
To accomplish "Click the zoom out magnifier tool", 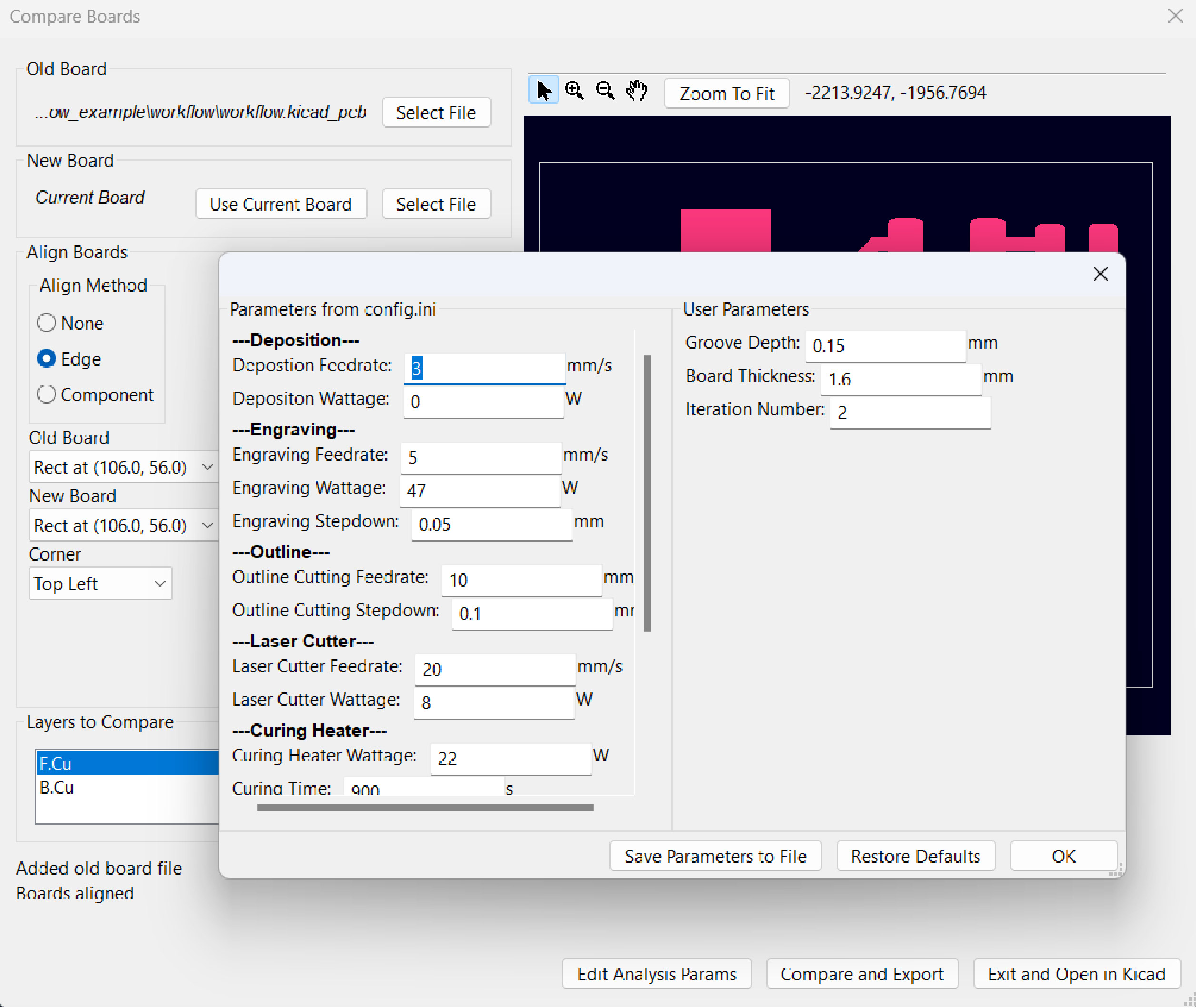I will [x=605, y=91].
